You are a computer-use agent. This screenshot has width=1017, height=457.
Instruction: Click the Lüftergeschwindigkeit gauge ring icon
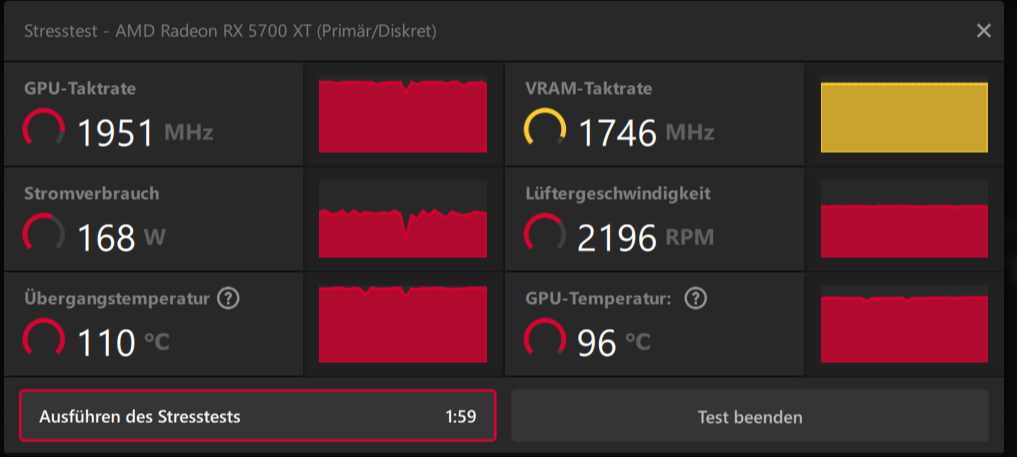[545, 233]
